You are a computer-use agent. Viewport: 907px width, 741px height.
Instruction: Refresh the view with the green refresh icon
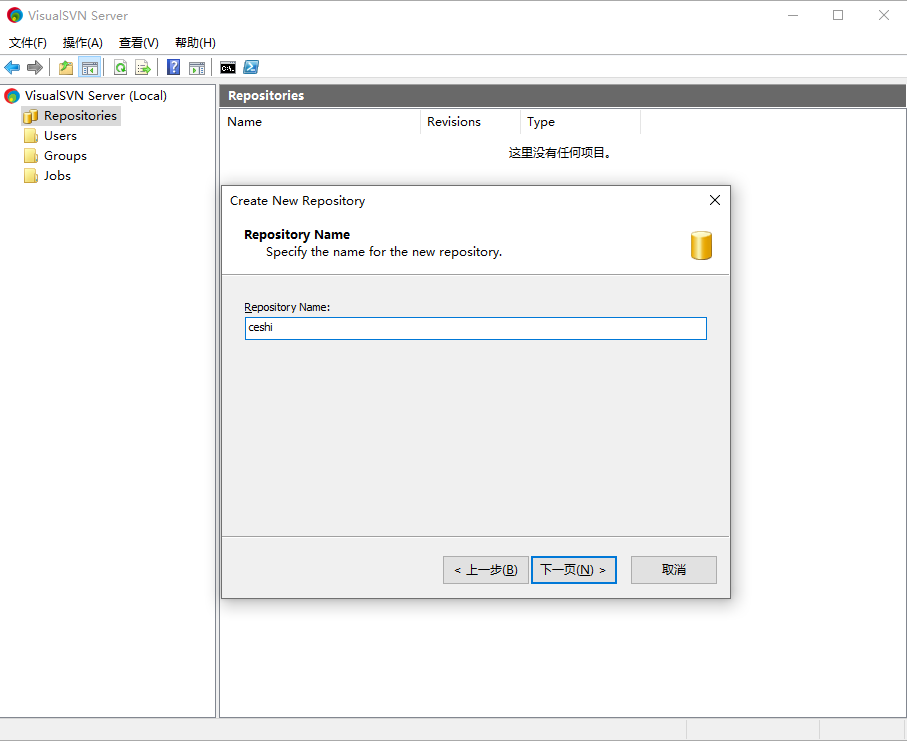click(120, 68)
